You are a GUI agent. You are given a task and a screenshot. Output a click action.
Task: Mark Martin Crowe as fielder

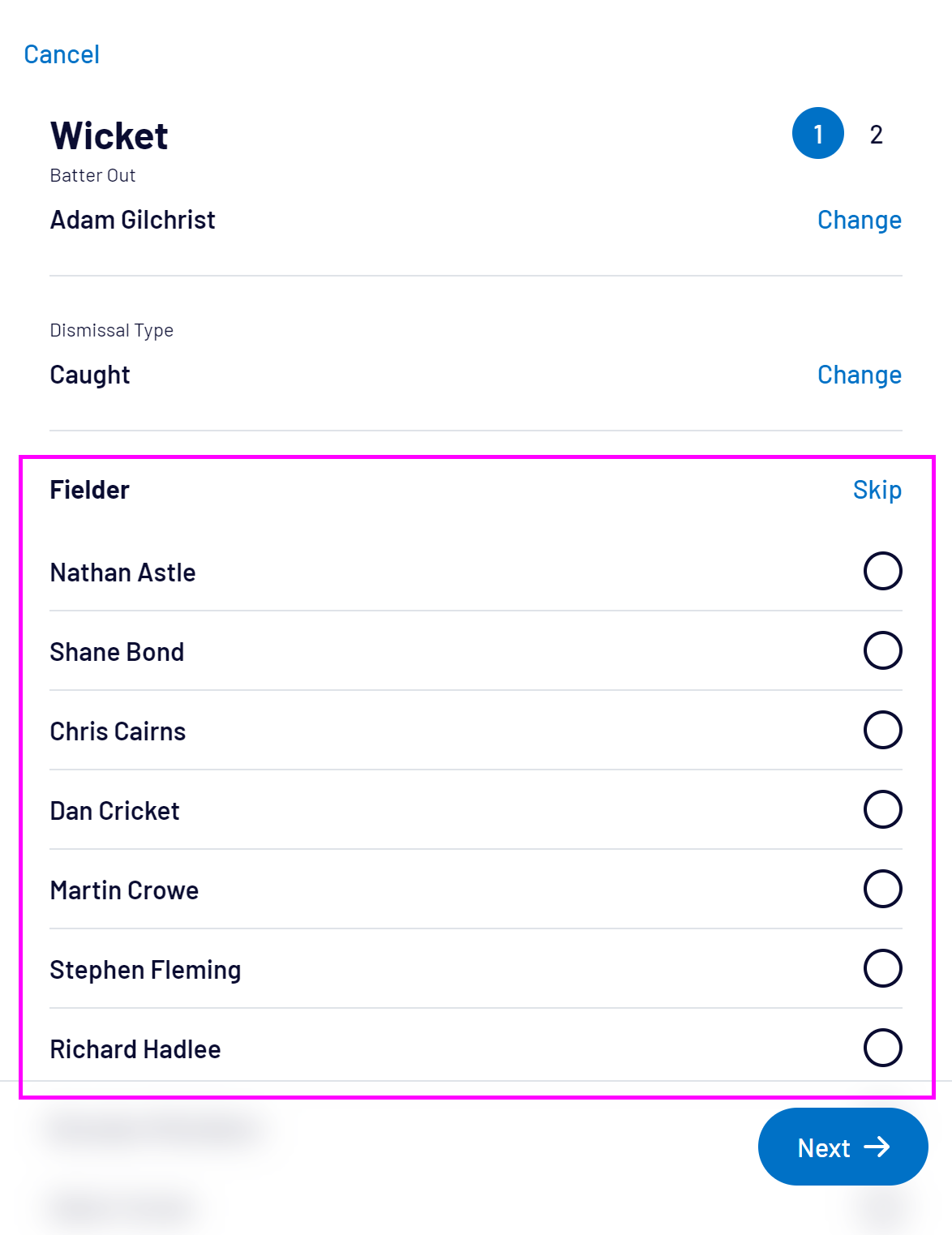tap(882, 889)
